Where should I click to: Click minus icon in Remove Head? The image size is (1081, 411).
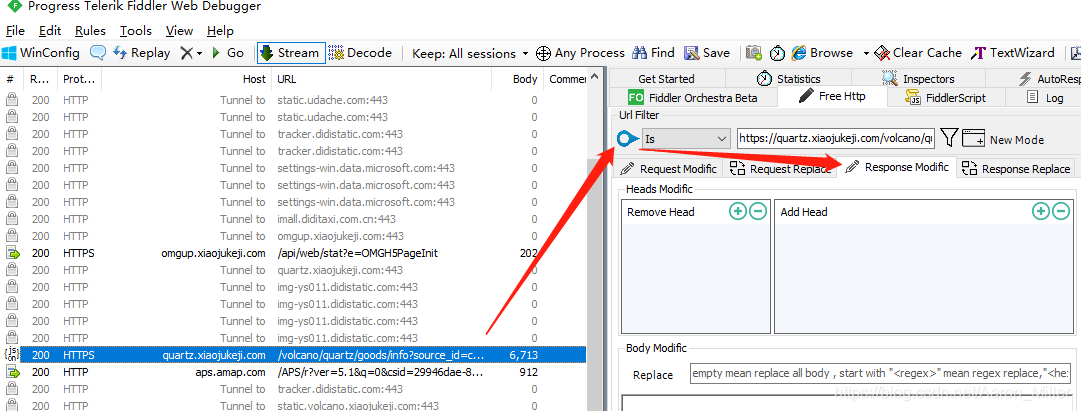758,212
